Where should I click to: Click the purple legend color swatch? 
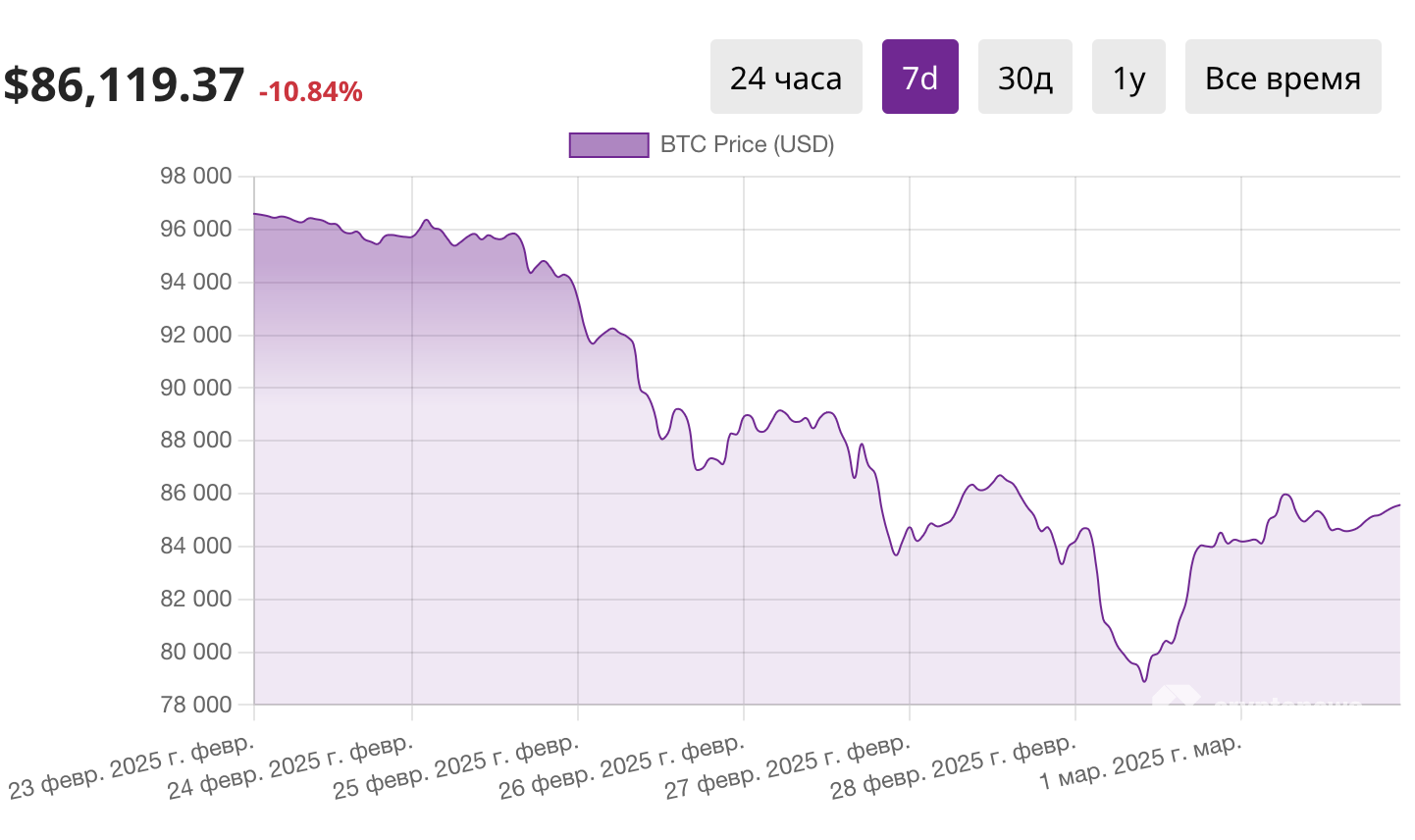pos(608,144)
